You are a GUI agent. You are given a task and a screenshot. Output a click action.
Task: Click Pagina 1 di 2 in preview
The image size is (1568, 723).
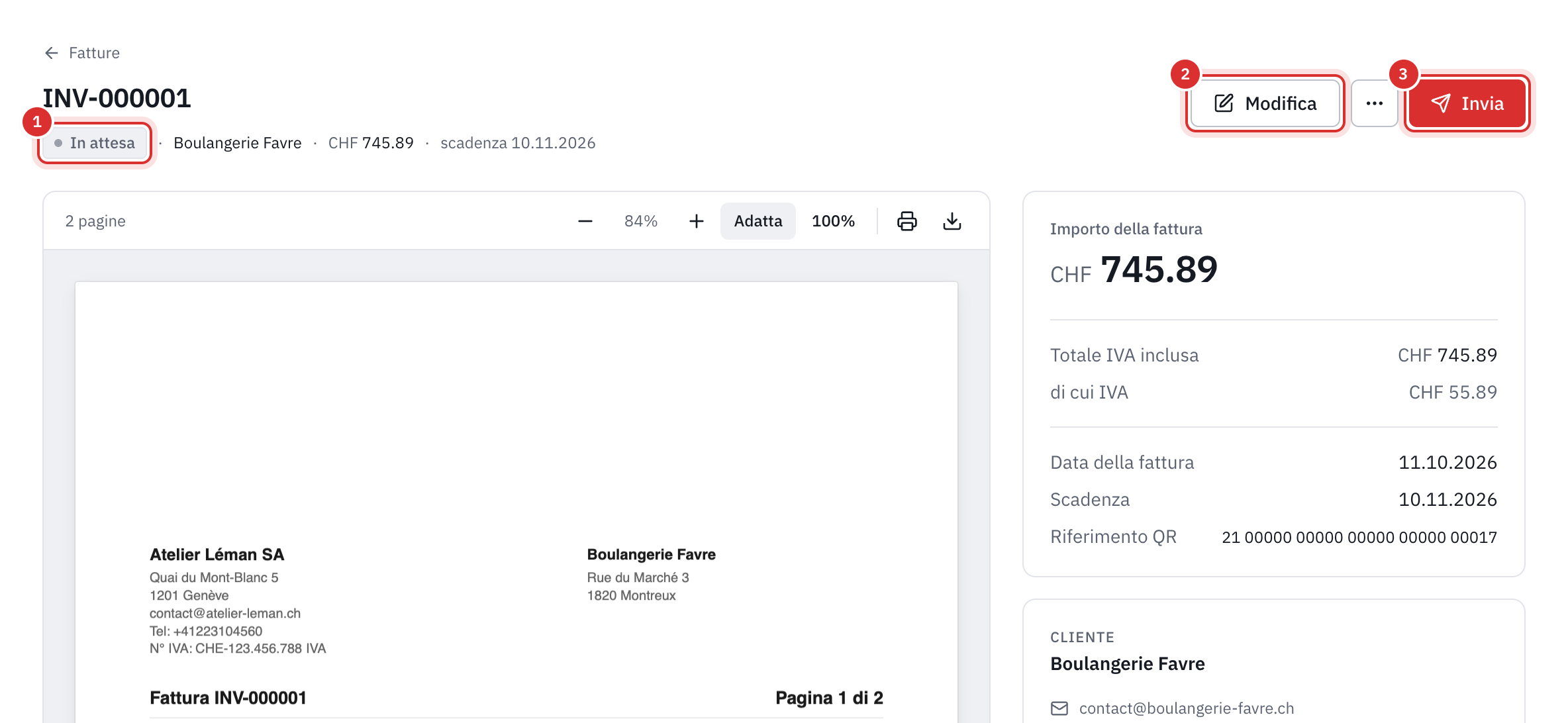click(830, 698)
